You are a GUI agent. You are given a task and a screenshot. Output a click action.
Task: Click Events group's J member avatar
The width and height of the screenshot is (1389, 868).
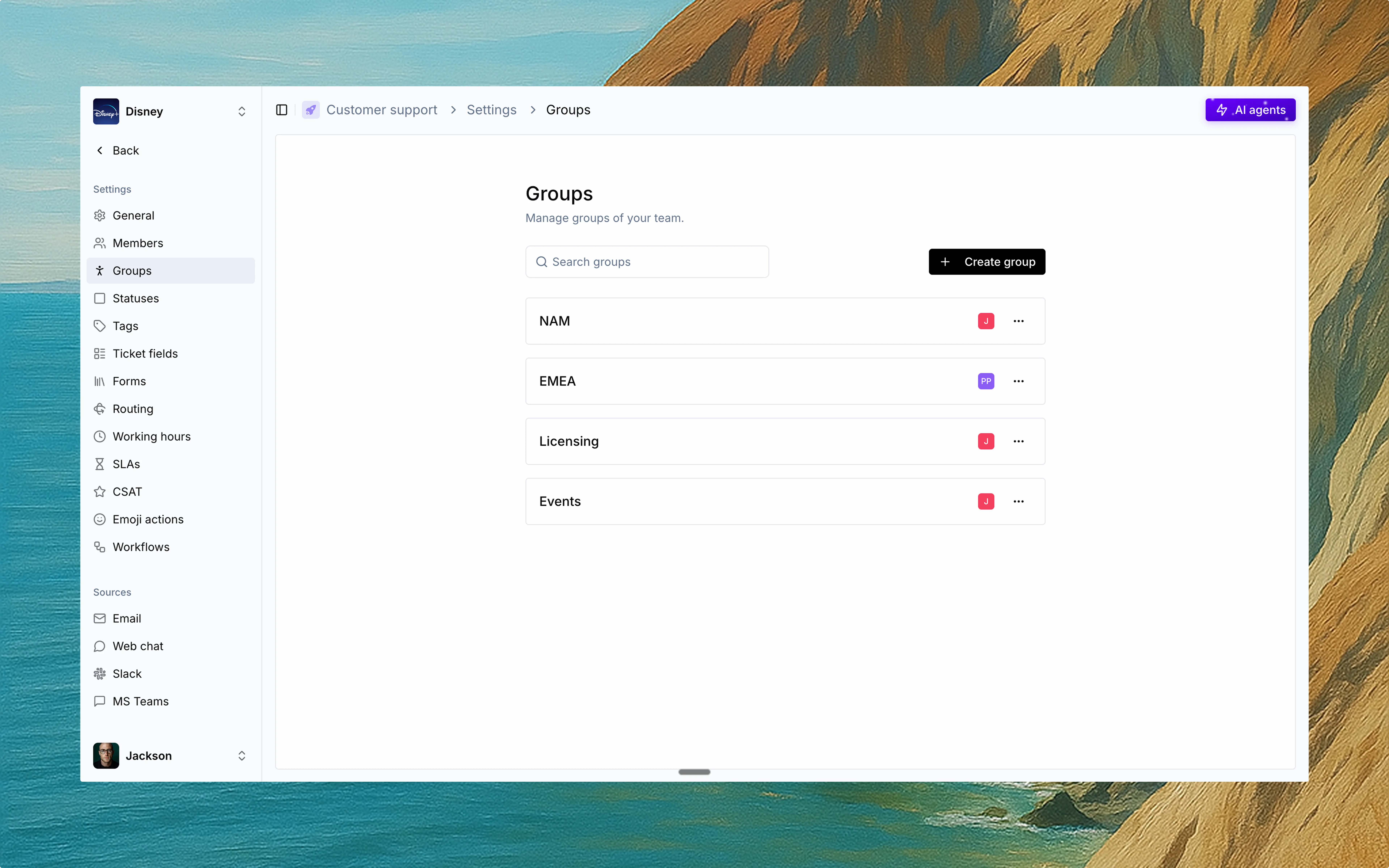pos(986,501)
